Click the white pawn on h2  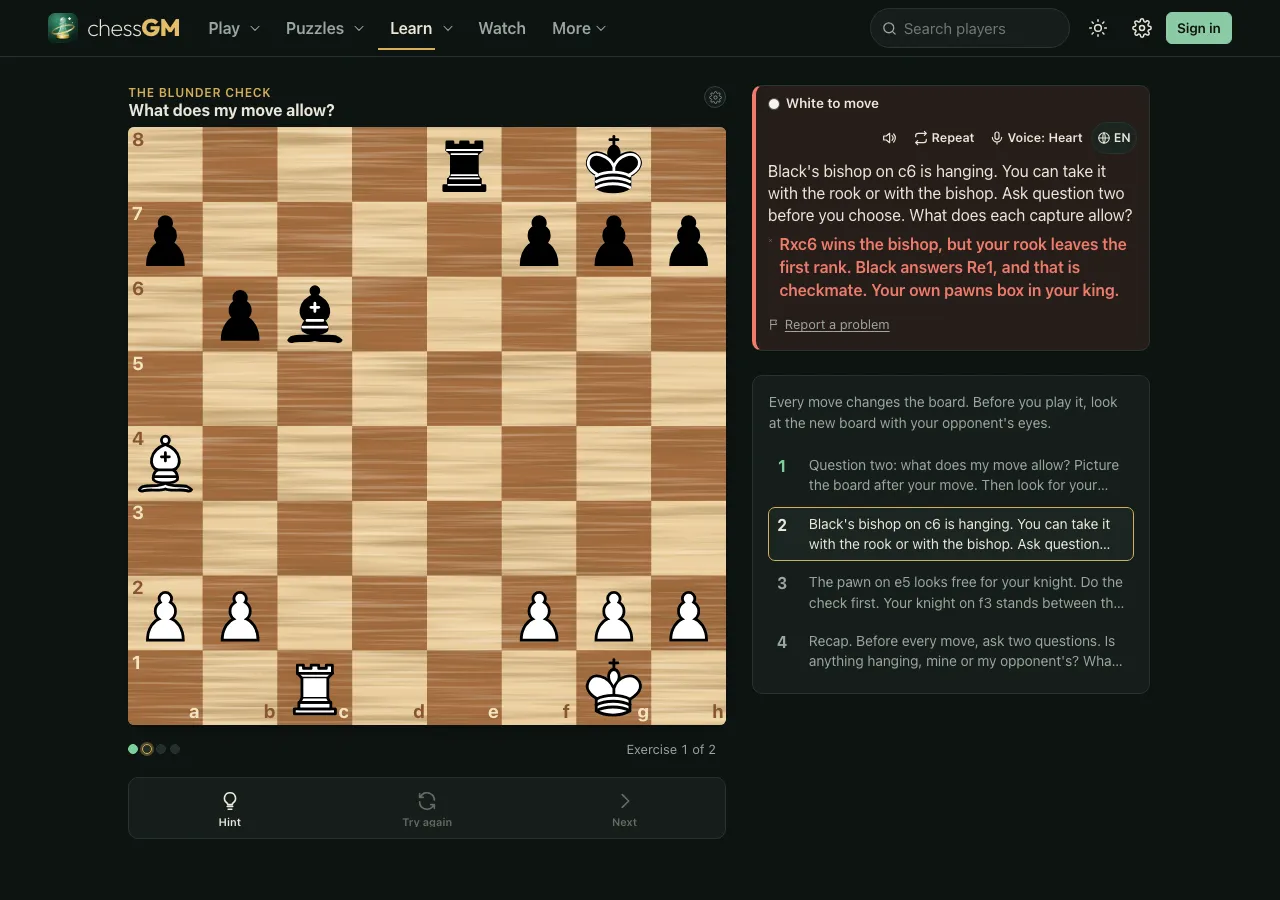pos(689,613)
